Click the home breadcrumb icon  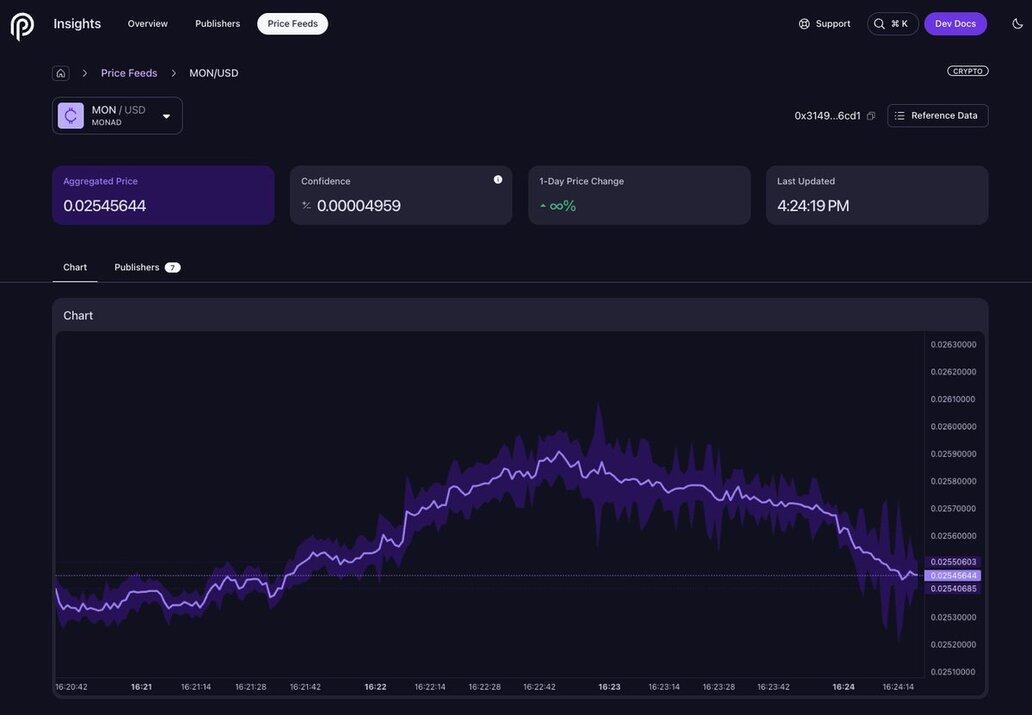click(x=61, y=73)
